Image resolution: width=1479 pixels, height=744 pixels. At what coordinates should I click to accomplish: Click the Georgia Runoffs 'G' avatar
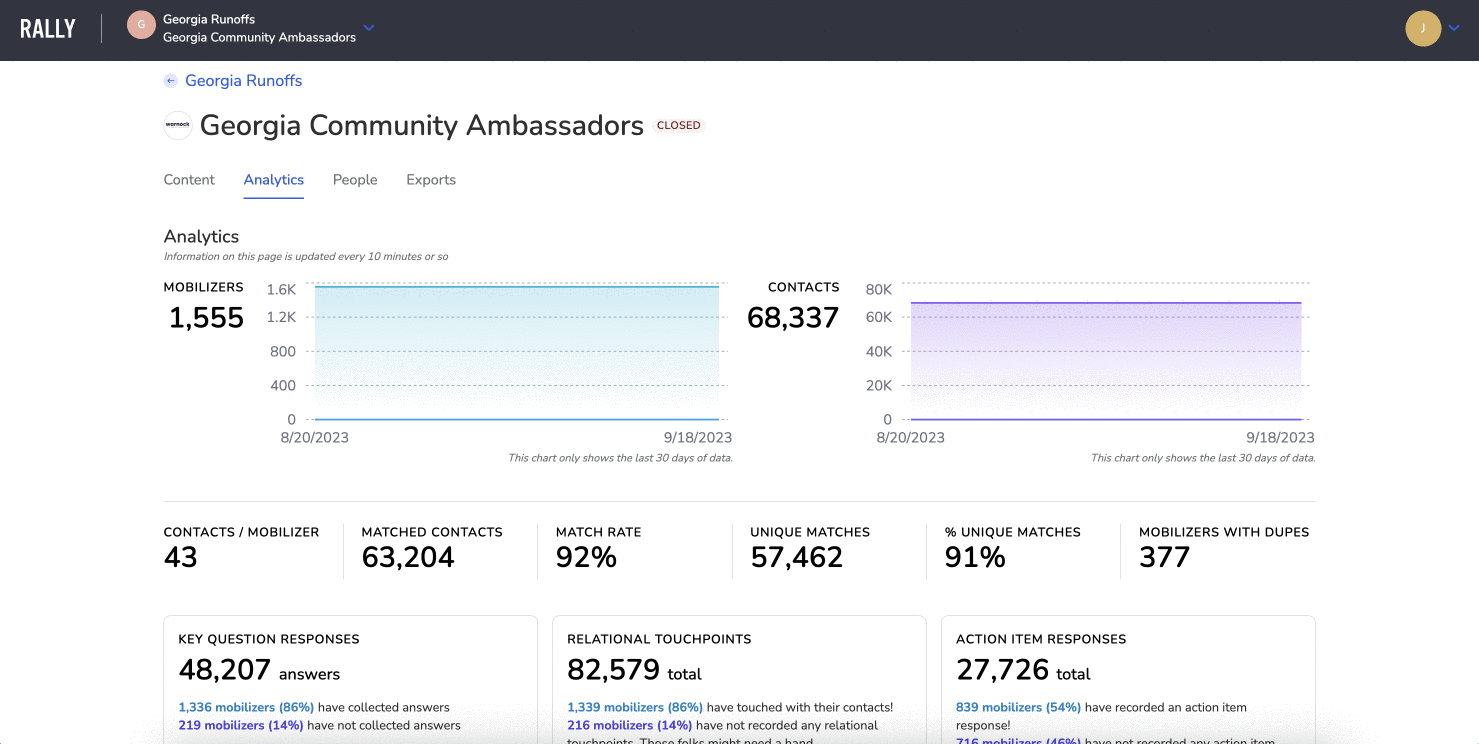pyautogui.click(x=141, y=25)
